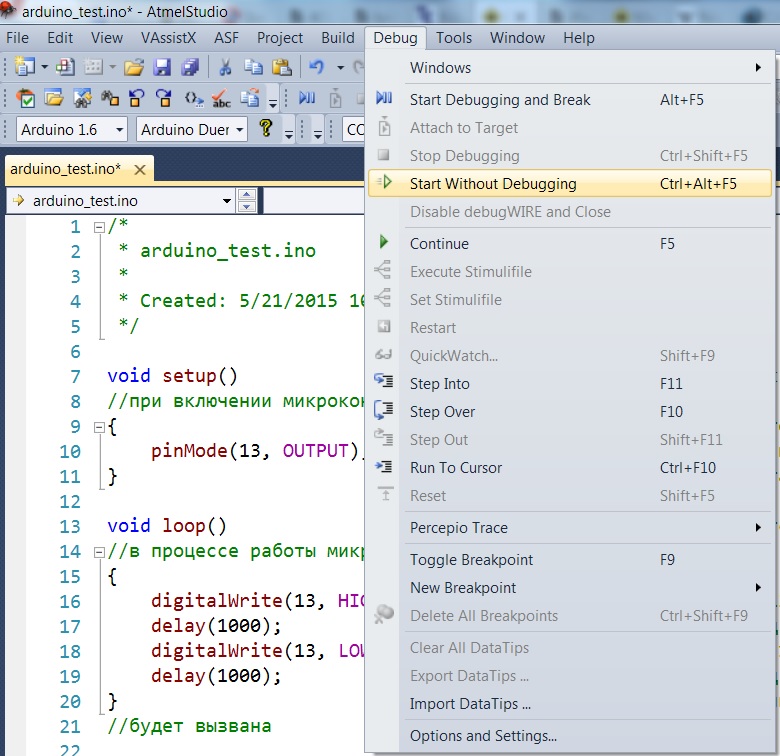780x756 pixels.
Task: Open the Arduino Due board dropdown
Action: coord(238,130)
